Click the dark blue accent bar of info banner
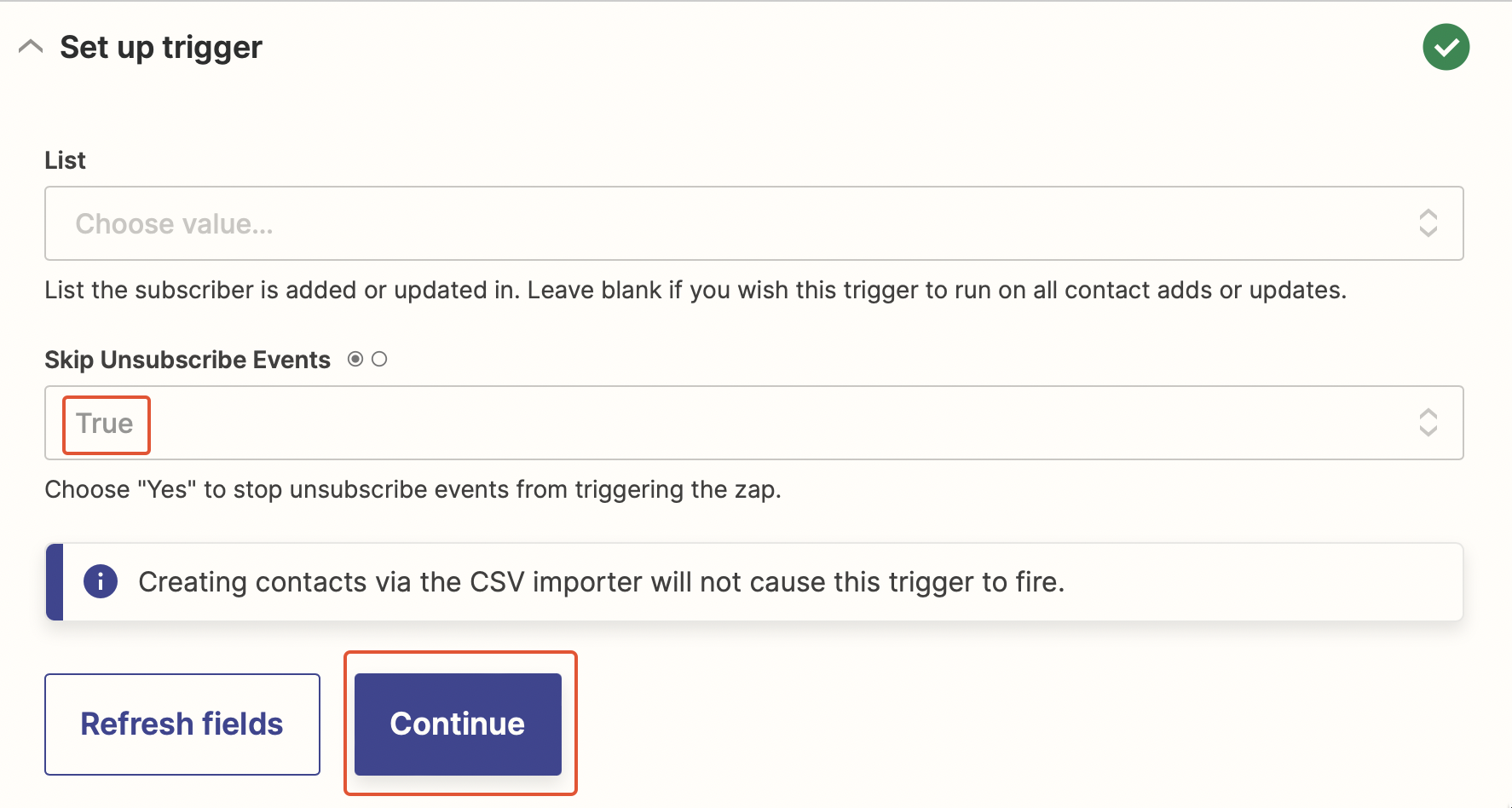The height and width of the screenshot is (808, 1512). pyautogui.click(x=55, y=582)
